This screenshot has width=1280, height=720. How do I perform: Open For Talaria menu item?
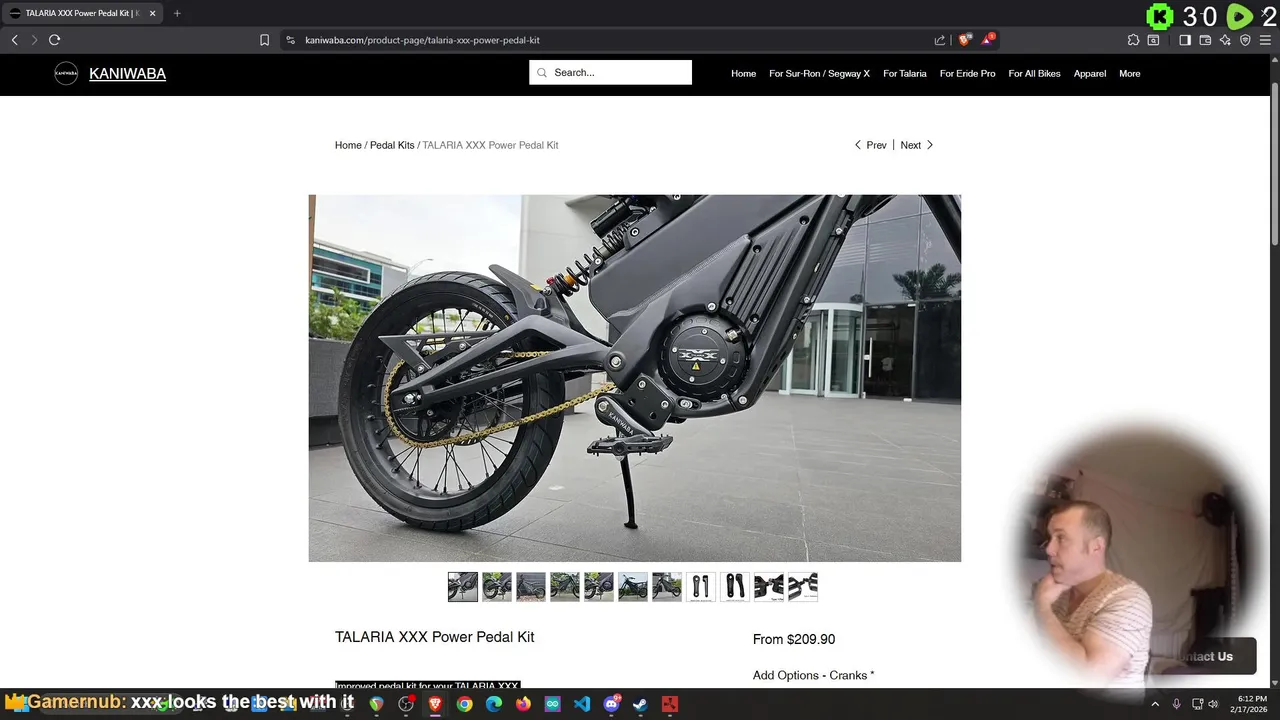(905, 74)
